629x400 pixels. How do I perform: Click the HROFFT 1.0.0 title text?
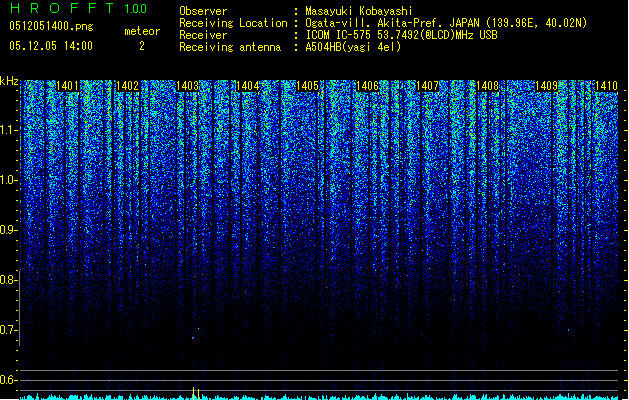pyautogui.click(x=78, y=8)
